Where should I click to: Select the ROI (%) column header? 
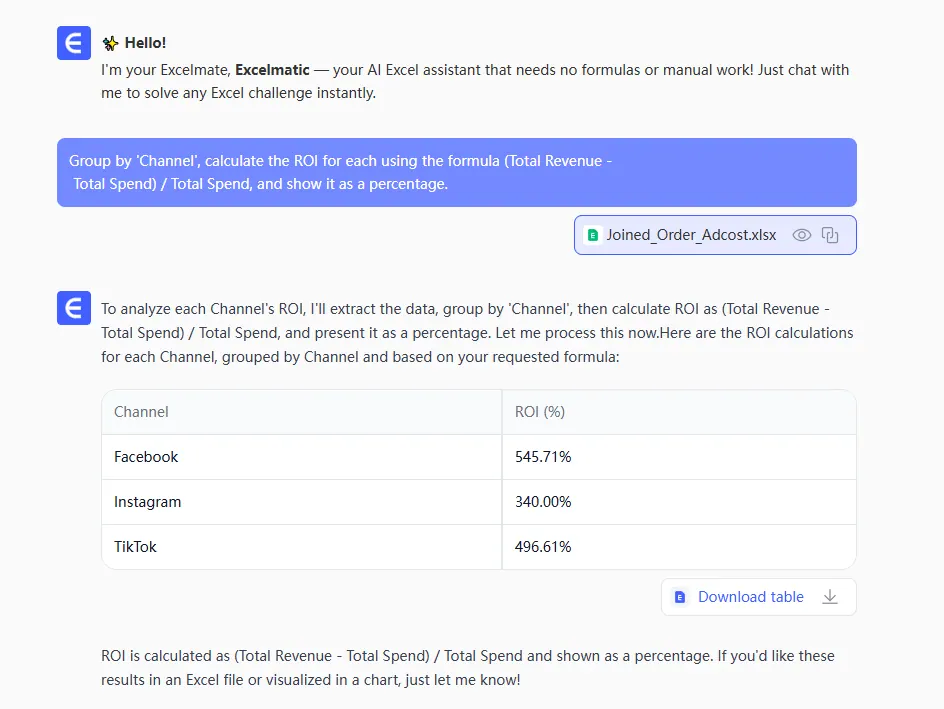(x=540, y=412)
